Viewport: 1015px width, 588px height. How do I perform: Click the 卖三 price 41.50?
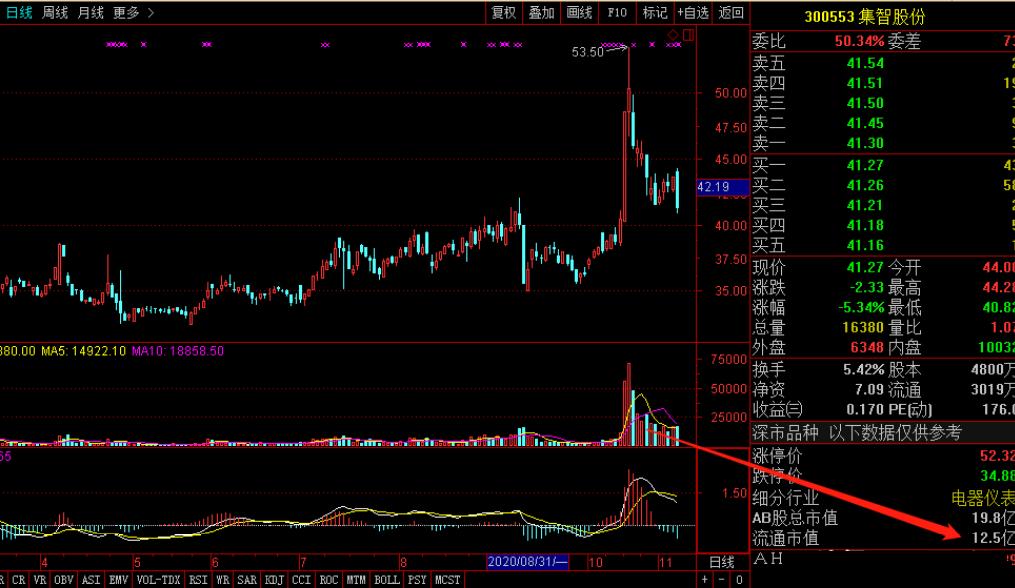coord(865,103)
